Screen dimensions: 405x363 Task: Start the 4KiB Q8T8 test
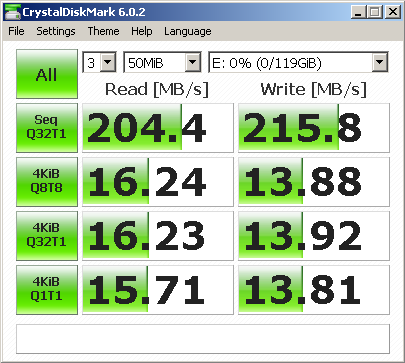point(47,182)
